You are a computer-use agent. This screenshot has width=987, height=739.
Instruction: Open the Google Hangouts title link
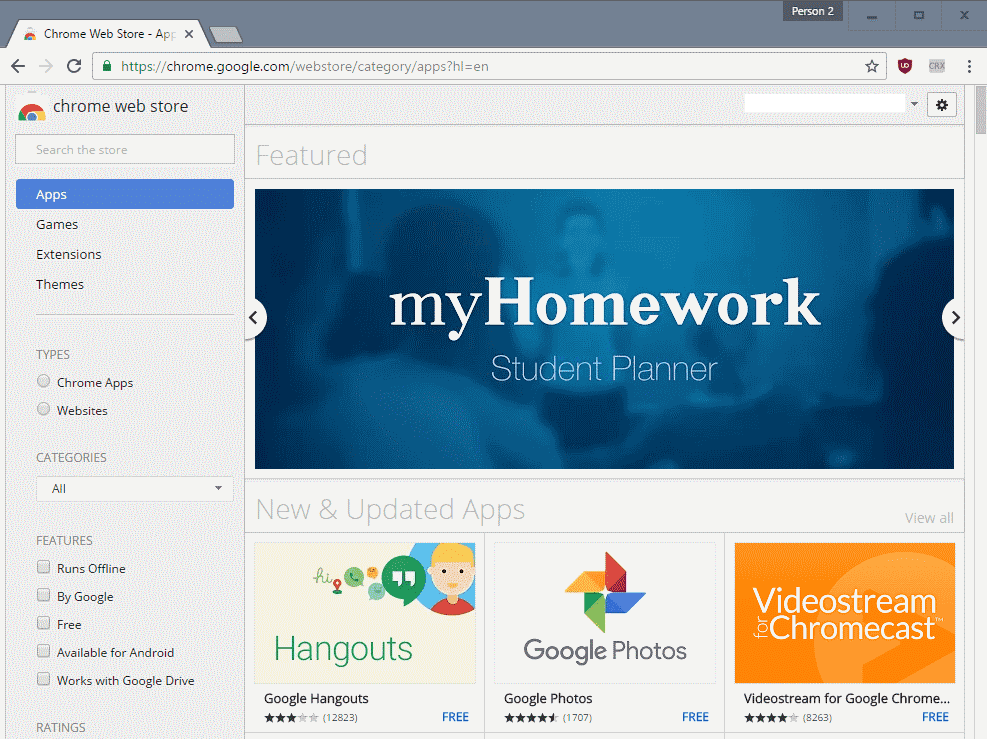pos(316,698)
